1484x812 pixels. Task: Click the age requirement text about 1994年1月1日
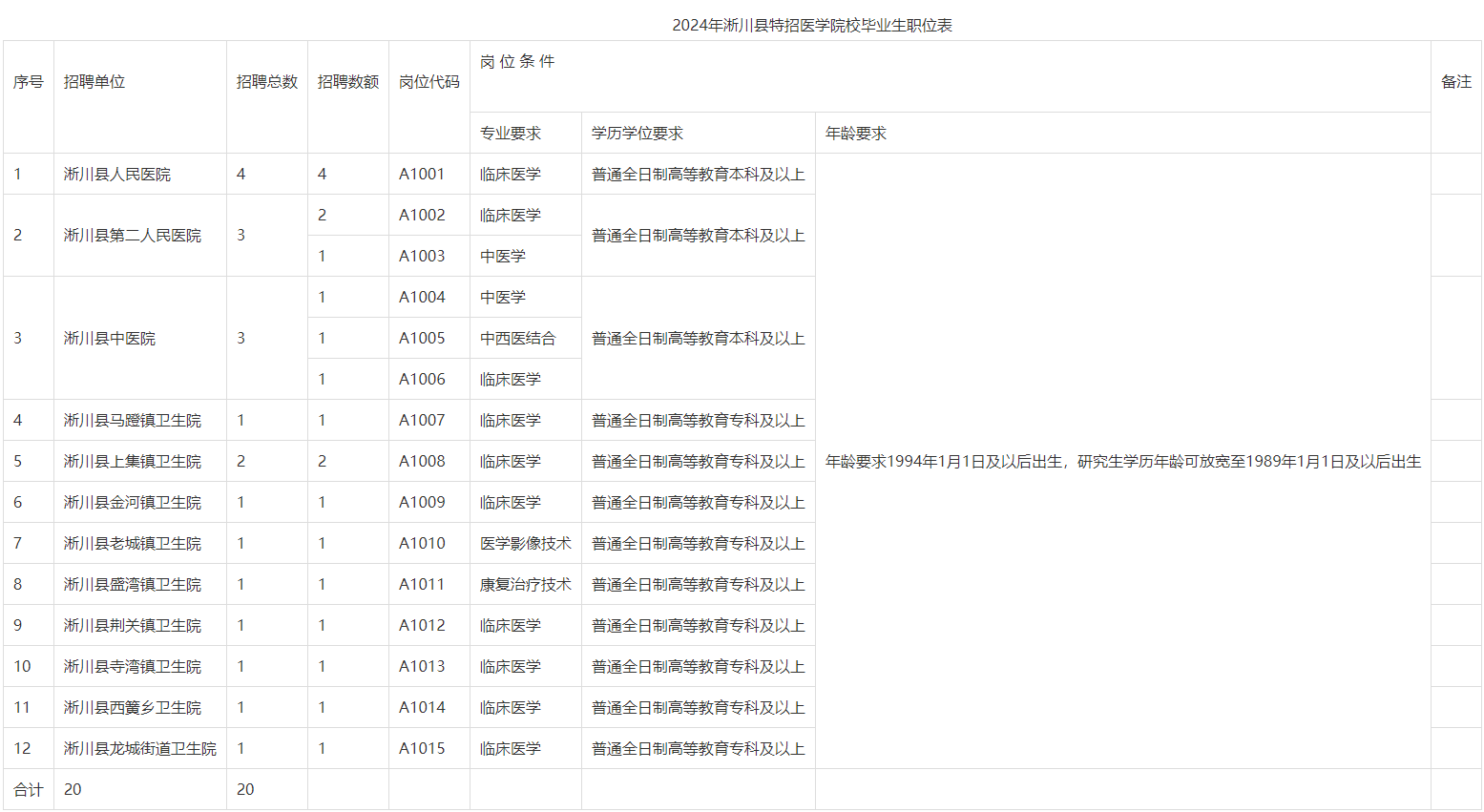click(1122, 462)
